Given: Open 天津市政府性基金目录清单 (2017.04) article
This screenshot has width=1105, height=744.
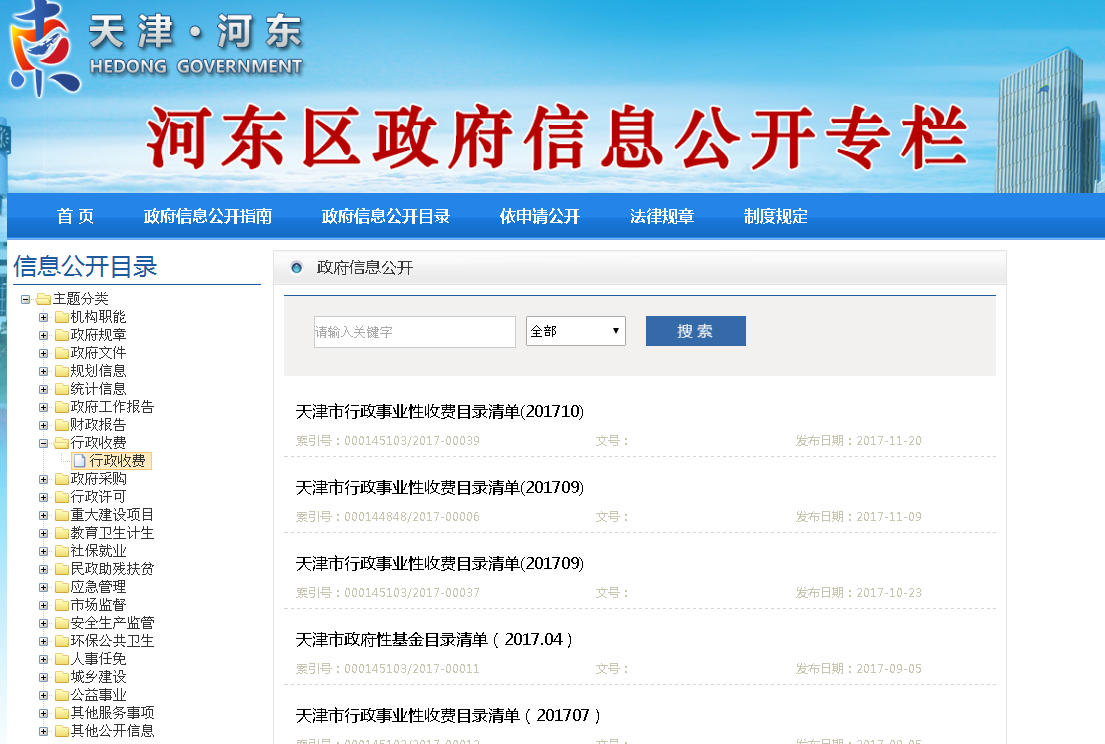Looking at the screenshot, I should (435, 640).
